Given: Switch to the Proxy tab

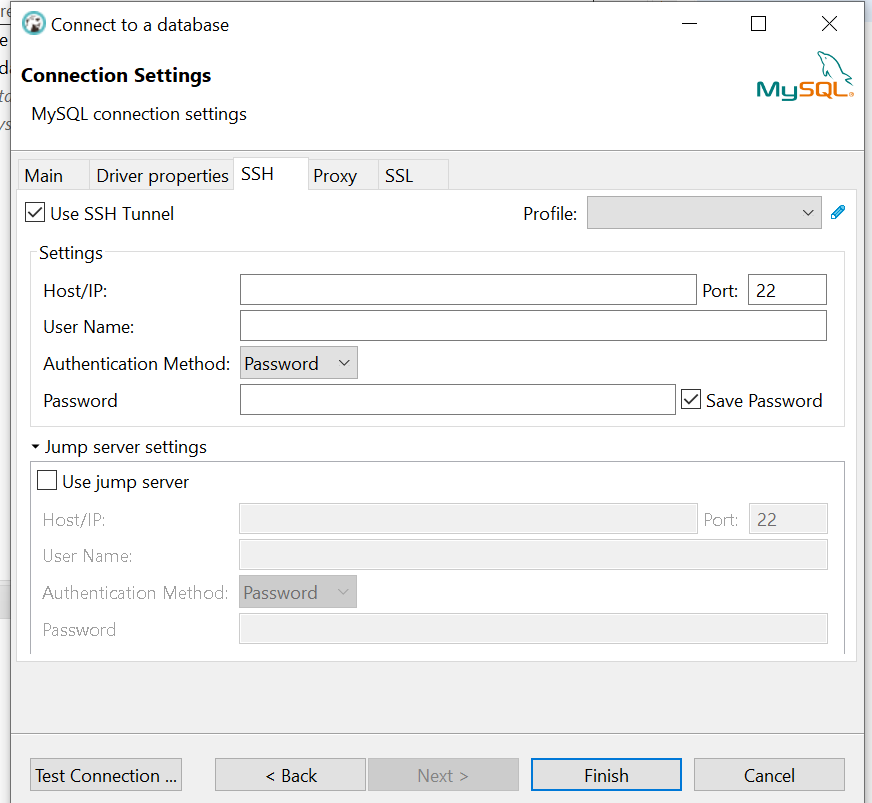Looking at the screenshot, I should coord(335,175).
